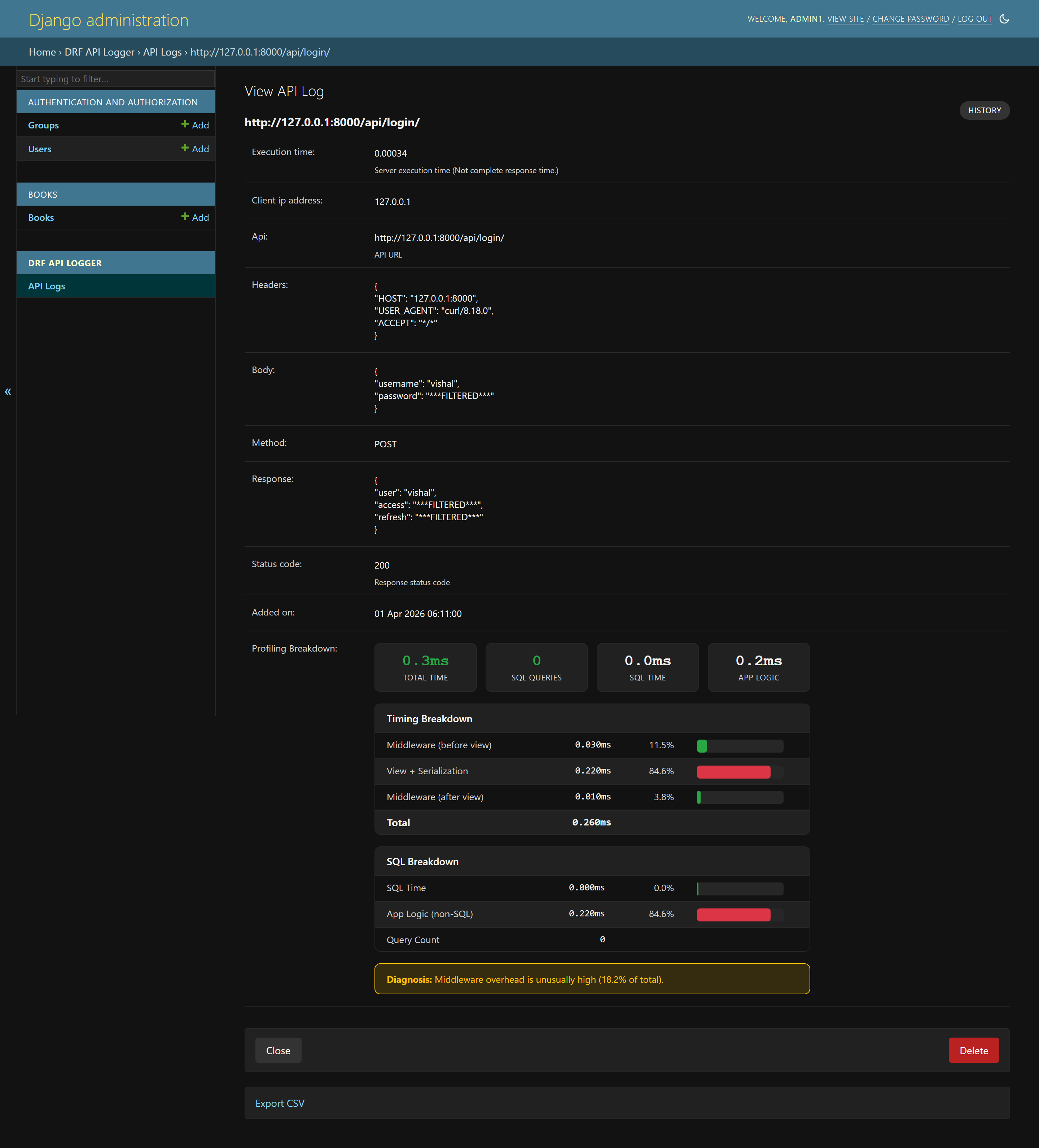Click the SQL Breakdown heading
Image resolution: width=1039 pixels, height=1148 pixels.
(x=422, y=862)
